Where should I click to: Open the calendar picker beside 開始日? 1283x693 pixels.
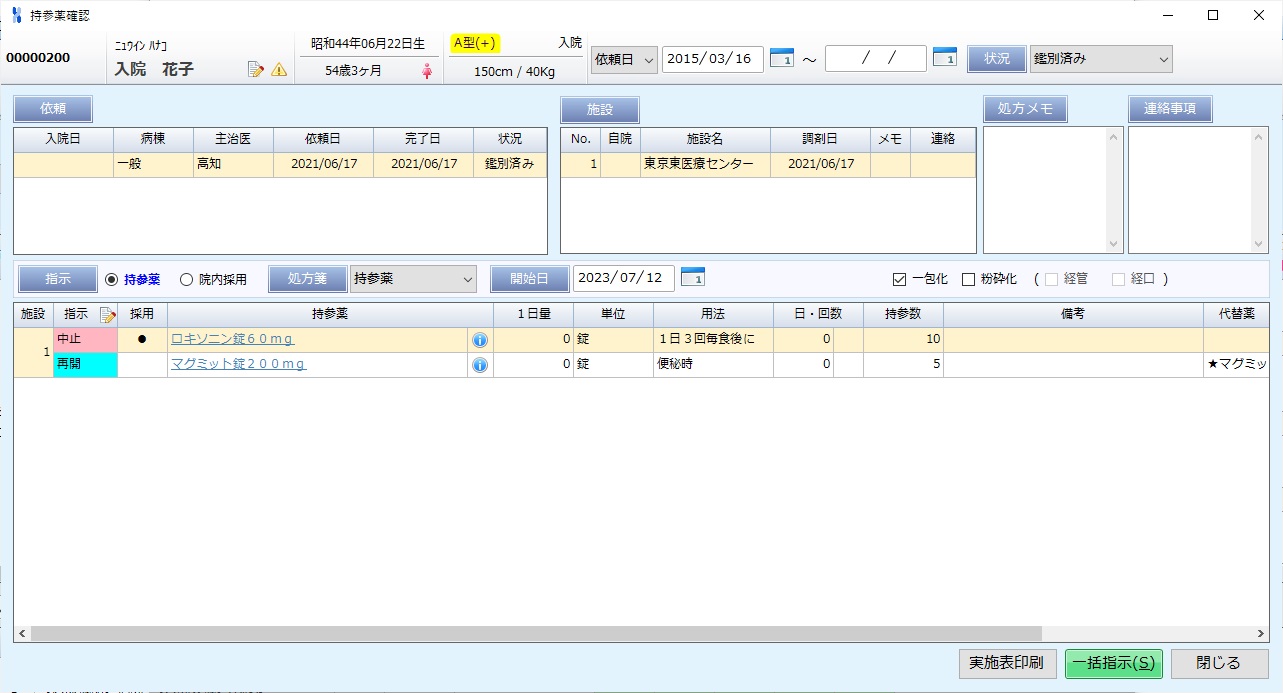tap(693, 277)
